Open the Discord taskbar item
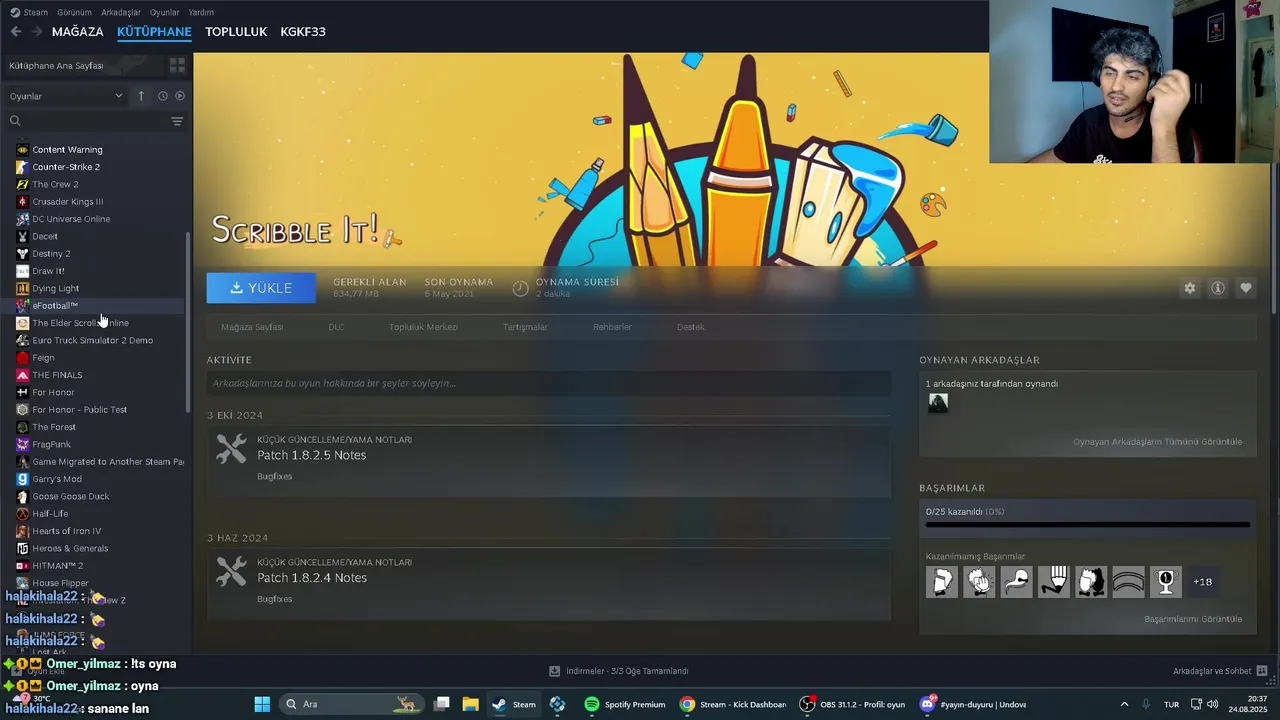This screenshot has height=720, width=1280. pyautogui.click(x=975, y=704)
